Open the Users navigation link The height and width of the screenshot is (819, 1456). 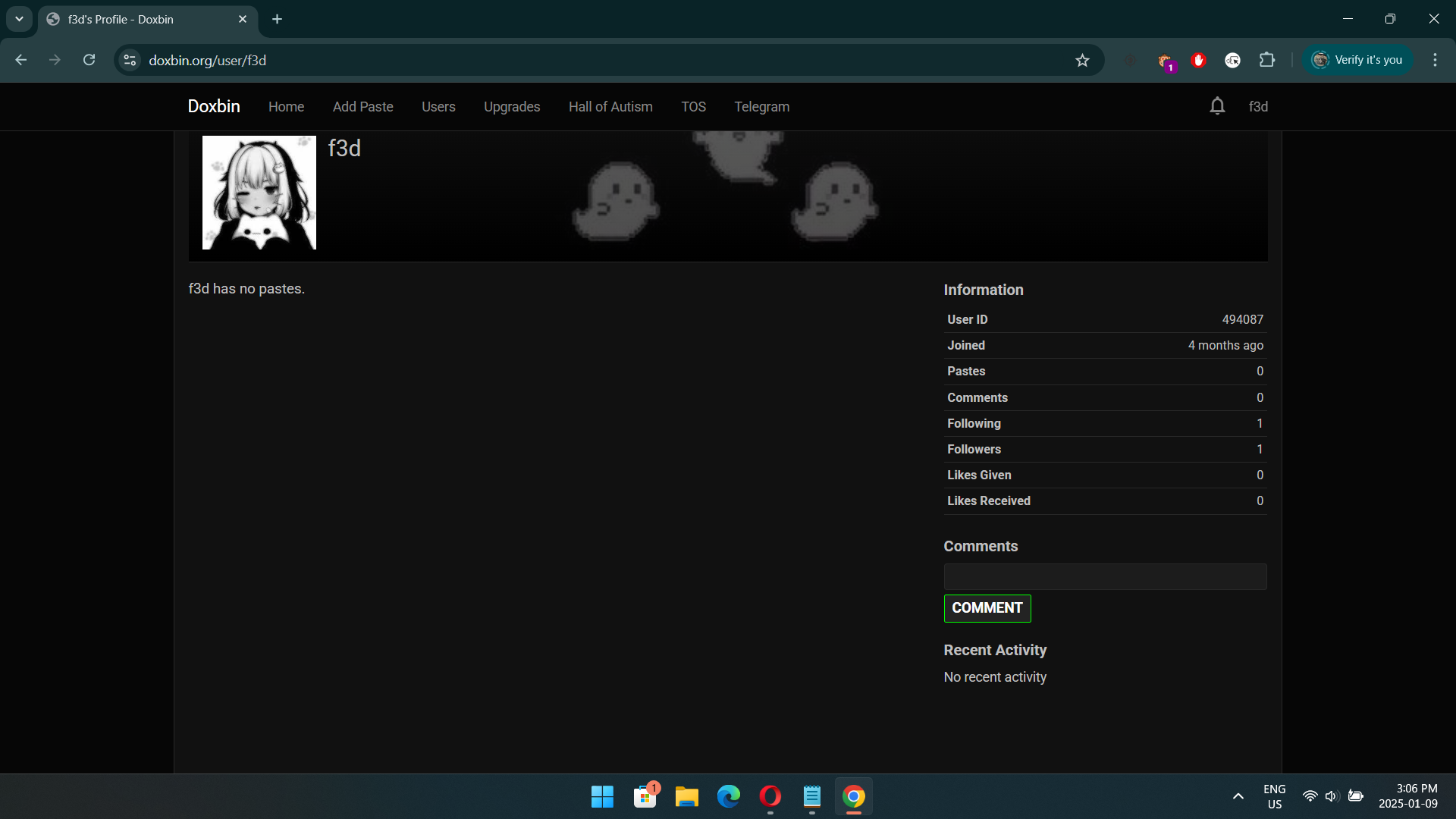coord(438,107)
